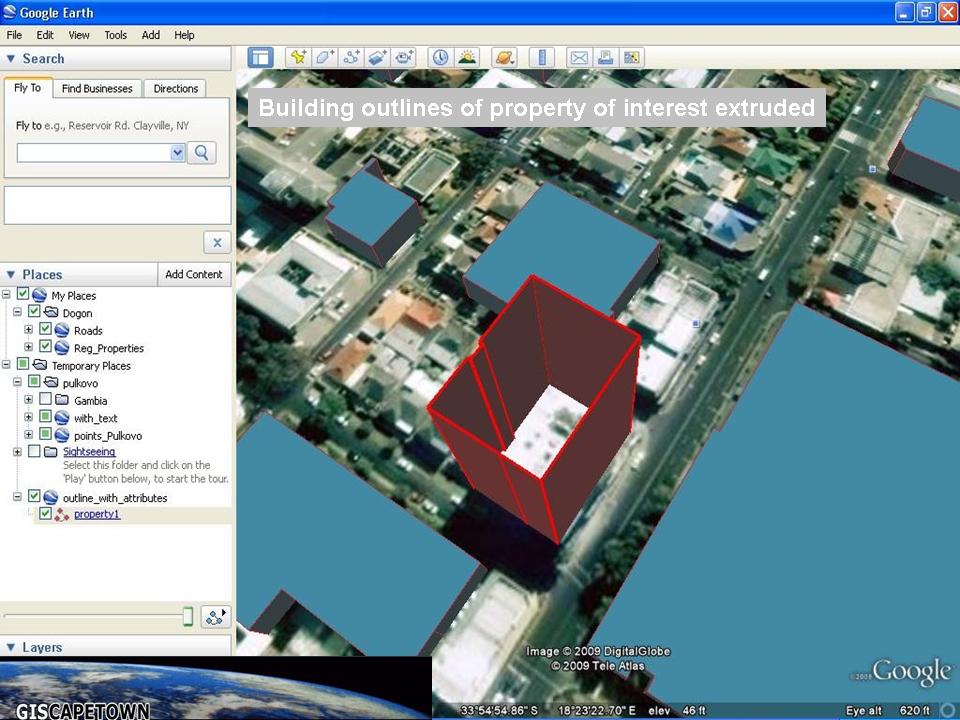The height and width of the screenshot is (720, 960).
Task: Uncheck the property1 checkbox
Action: pos(45,514)
